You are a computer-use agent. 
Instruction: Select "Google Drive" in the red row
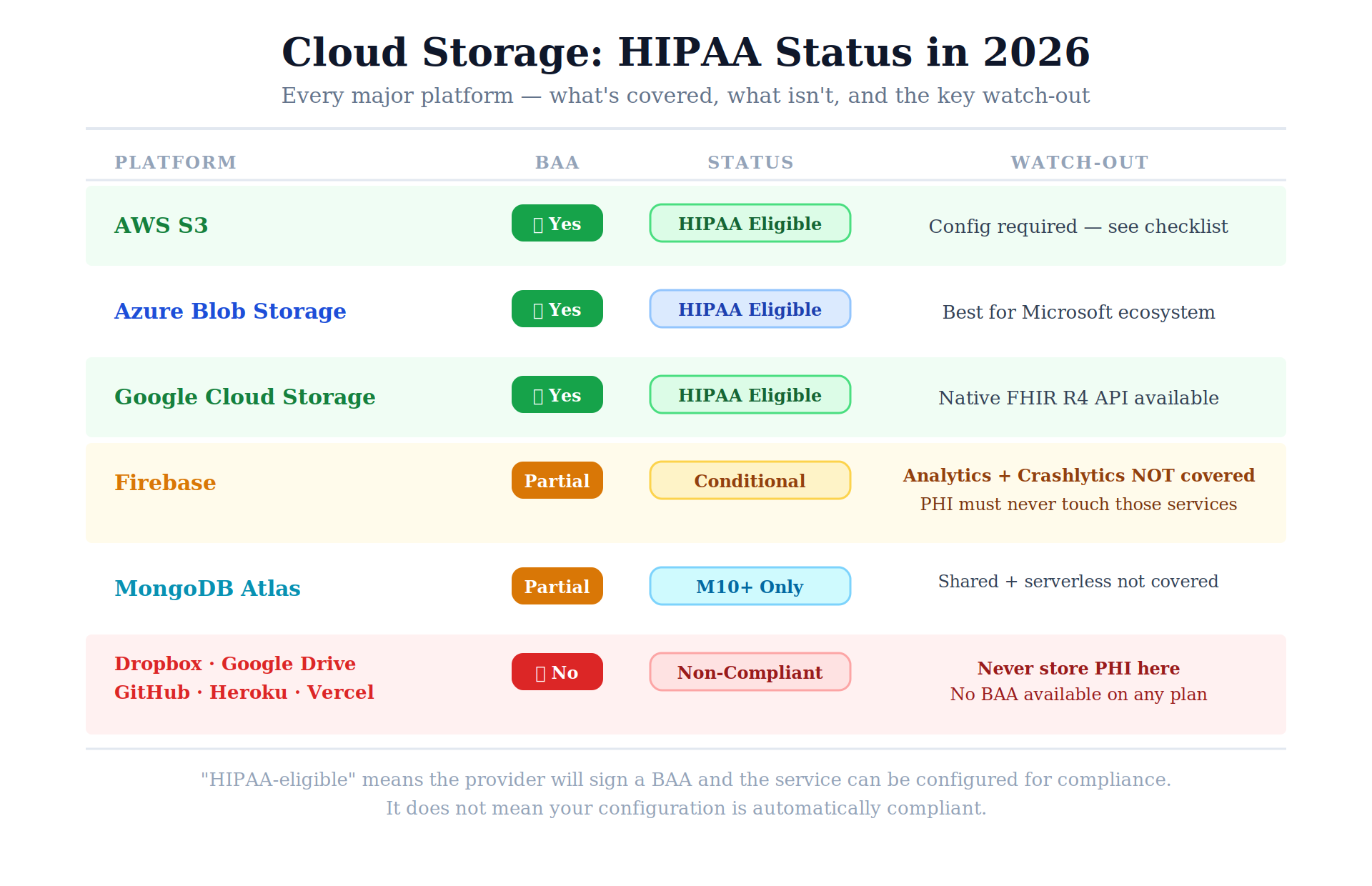click(x=289, y=664)
